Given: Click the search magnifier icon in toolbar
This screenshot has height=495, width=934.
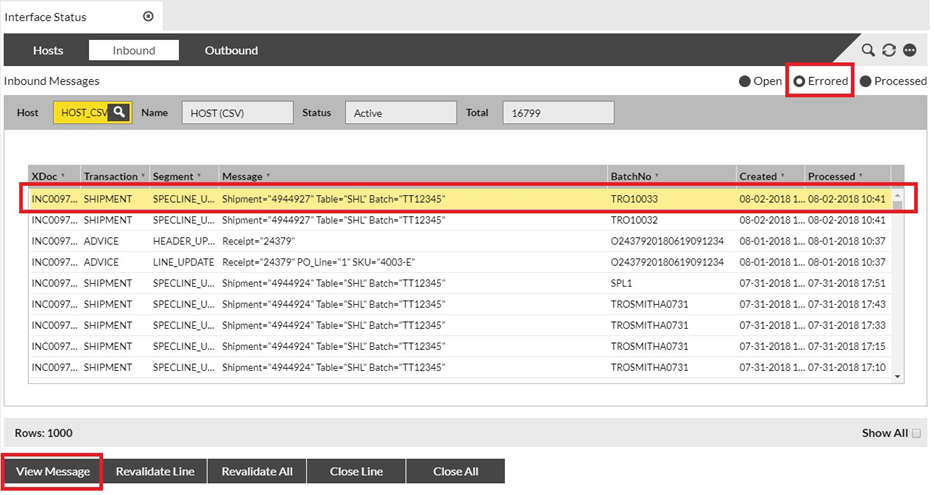Looking at the screenshot, I should point(868,50).
